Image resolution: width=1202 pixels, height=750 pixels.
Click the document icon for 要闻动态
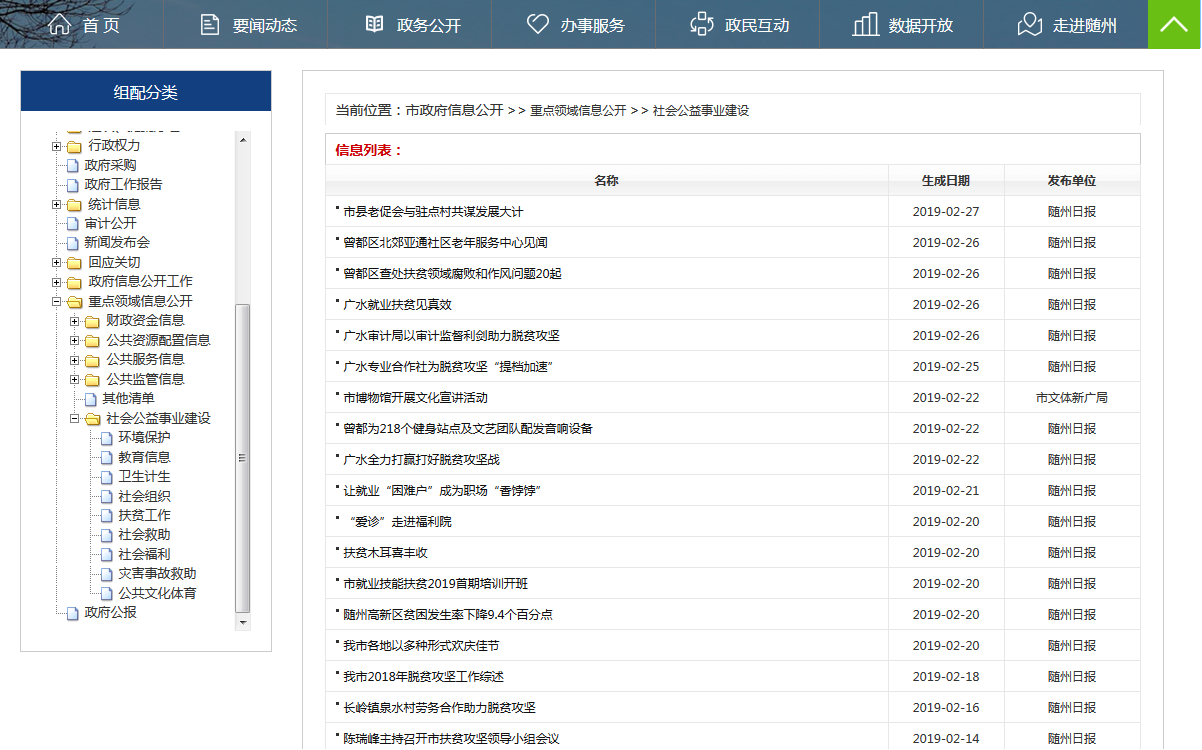(x=209, y=24)
